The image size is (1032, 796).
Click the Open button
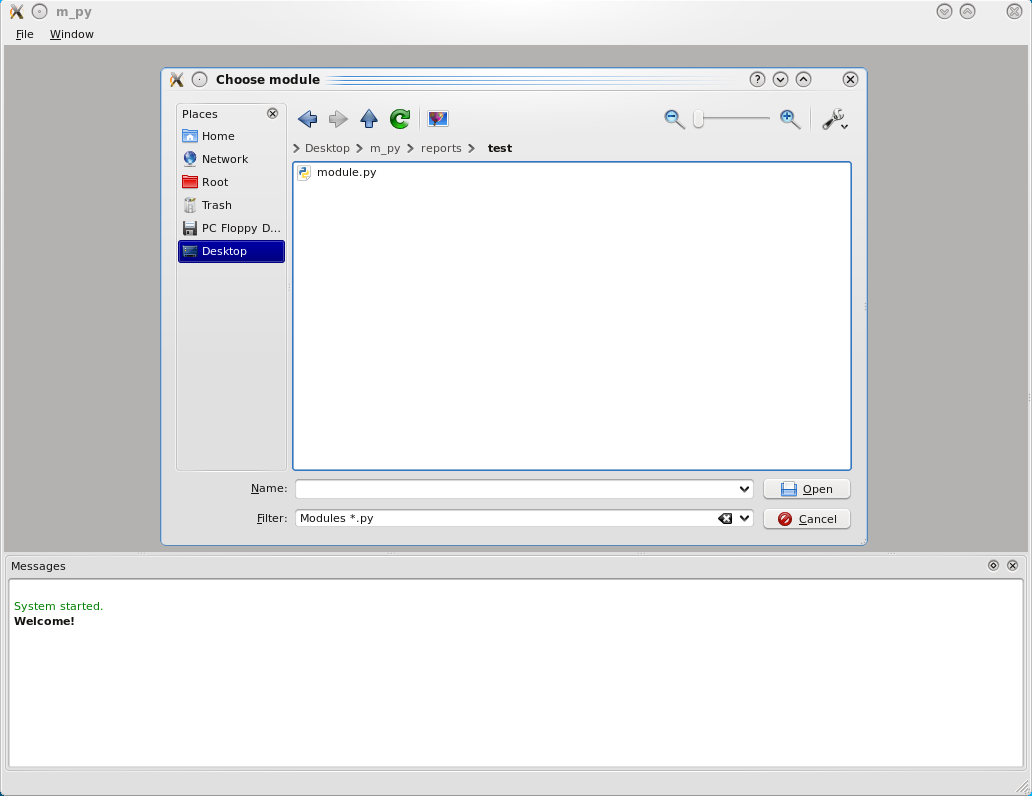click(x=806, y=489)
